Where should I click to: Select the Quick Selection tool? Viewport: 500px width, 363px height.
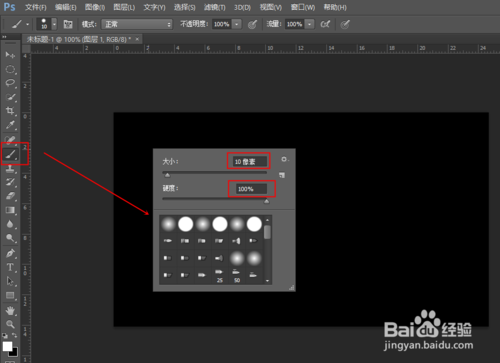tap(10, 97)
